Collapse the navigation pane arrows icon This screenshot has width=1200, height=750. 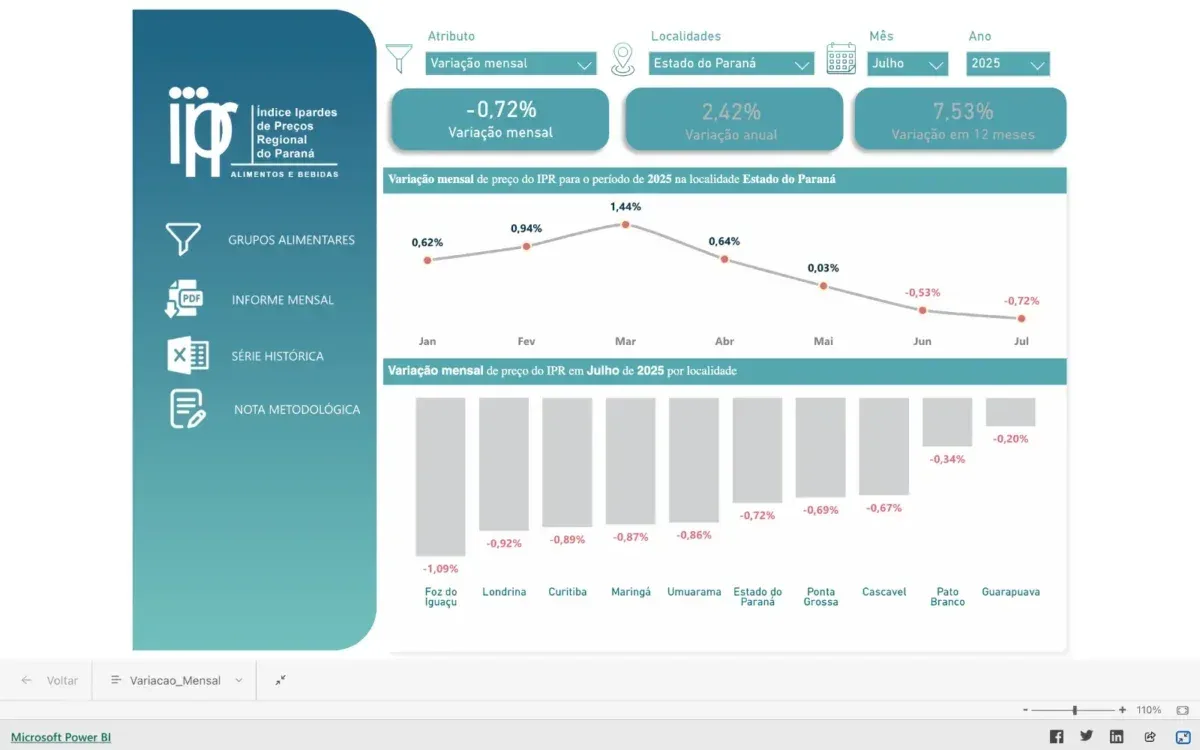[281, 680]
